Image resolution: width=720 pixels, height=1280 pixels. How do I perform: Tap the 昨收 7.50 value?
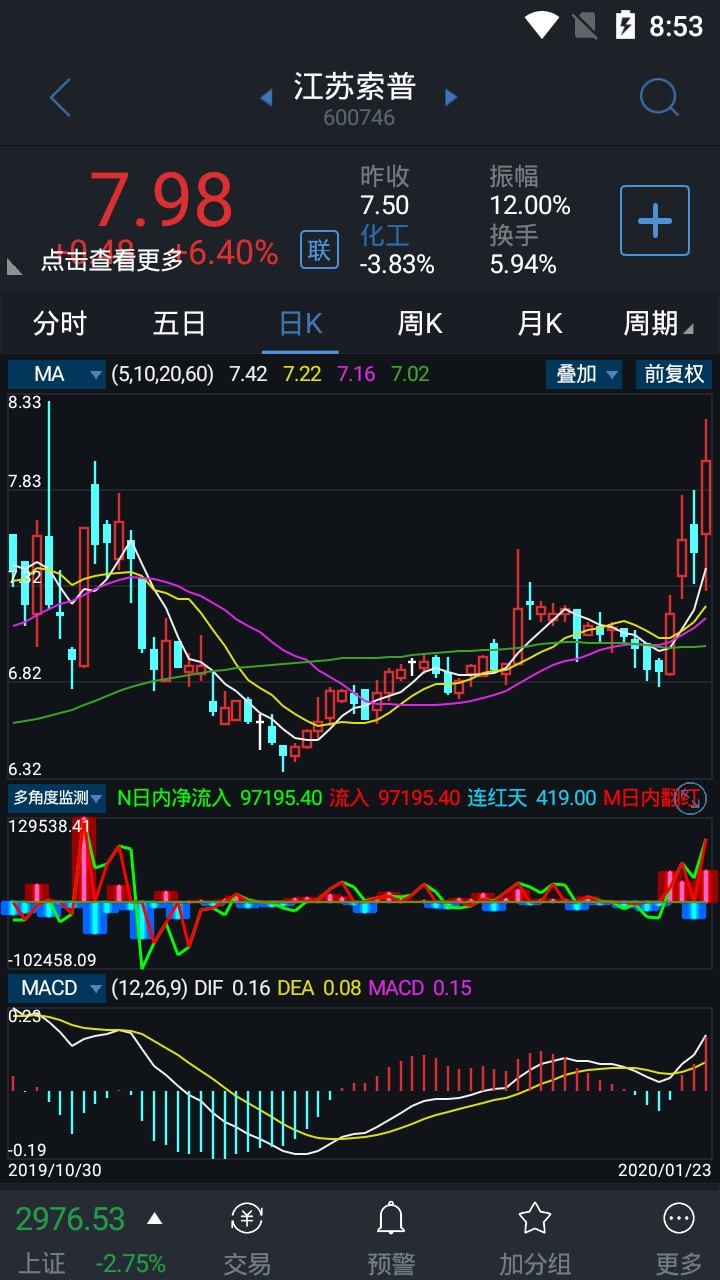pos(385,205)
